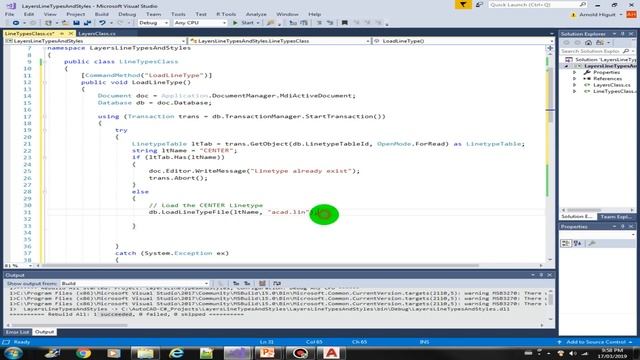Viewport: 640px width, 360px height.
Task: Switch to the LayersClass.cs editor tab
Action: tap(97, 33)
